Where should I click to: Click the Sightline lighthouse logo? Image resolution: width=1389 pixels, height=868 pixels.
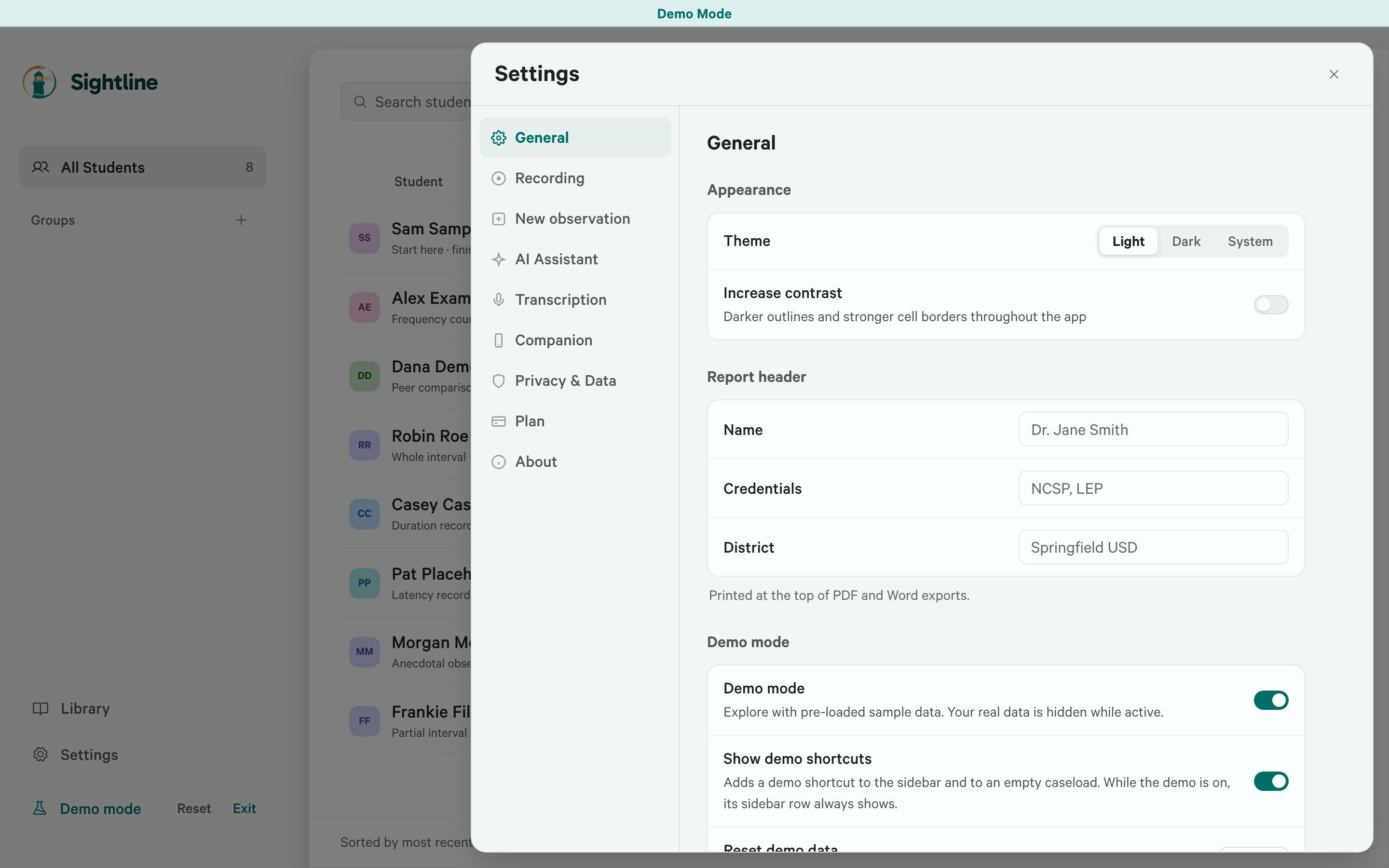[39, 82]
